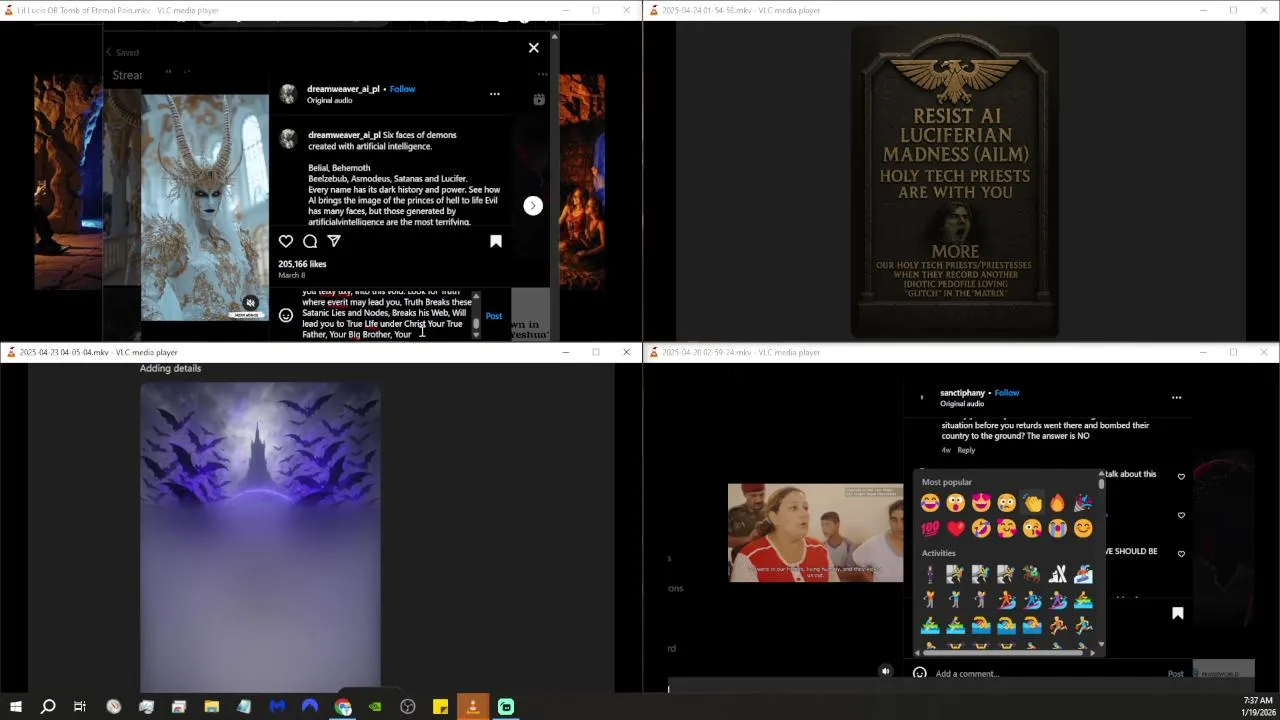Insert the smiling blush emoji at row end
The width and height of the screenshot is (1280, 720).
pyautogui.click(x=1083, y=528)
